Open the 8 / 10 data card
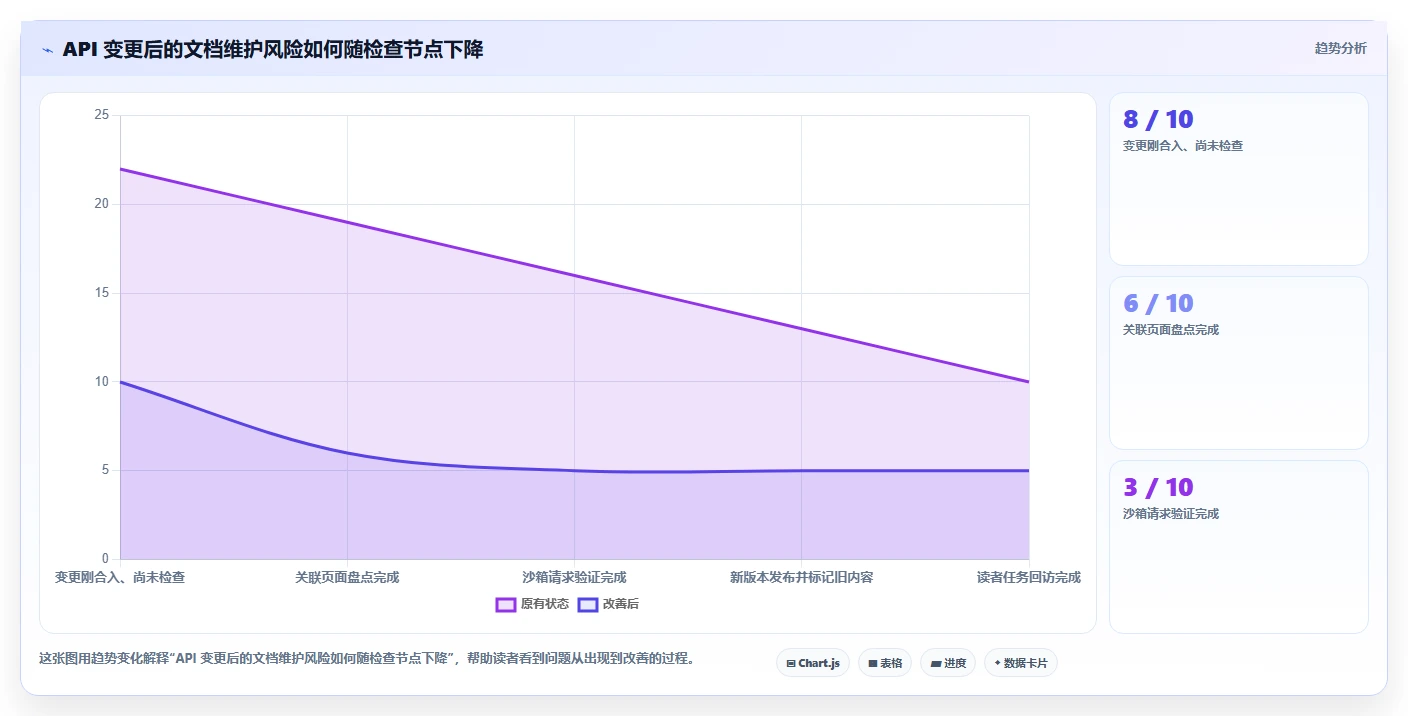The width and height of the screenshot is (1408, 716). pos(1238,179)
